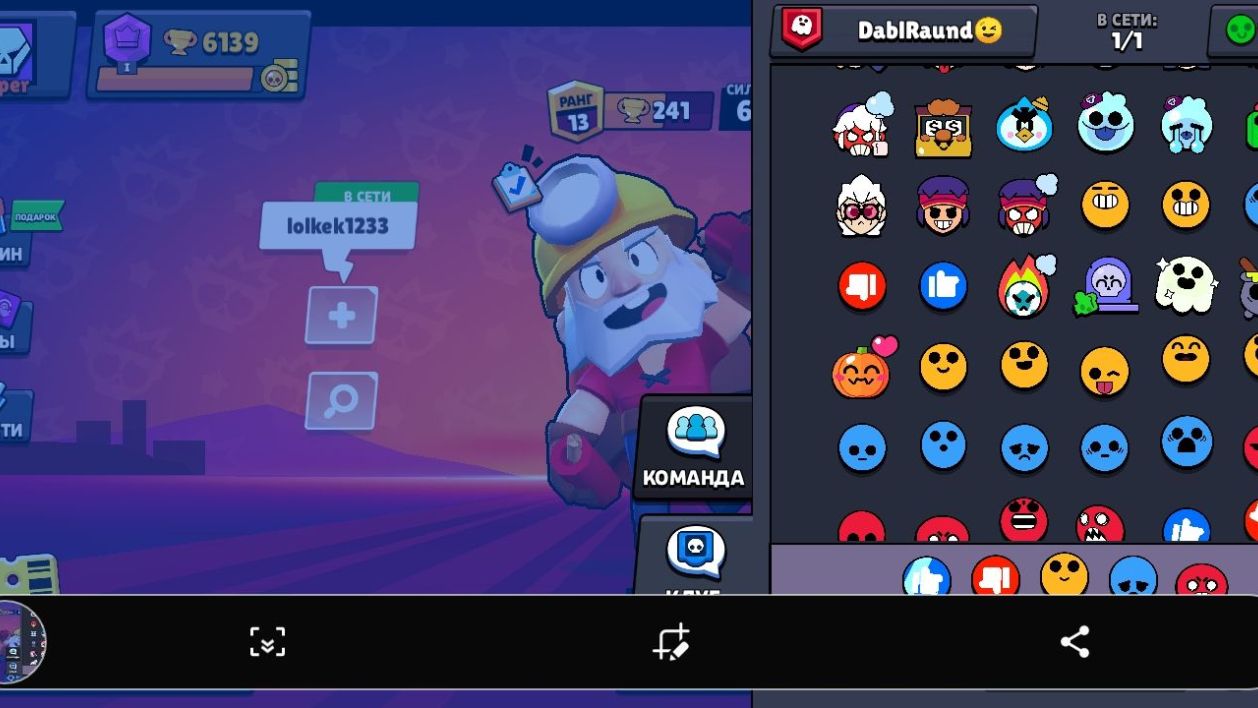Add a teammate with the plus button
The height and width of the screenshot is (708, 1258).
342,316
